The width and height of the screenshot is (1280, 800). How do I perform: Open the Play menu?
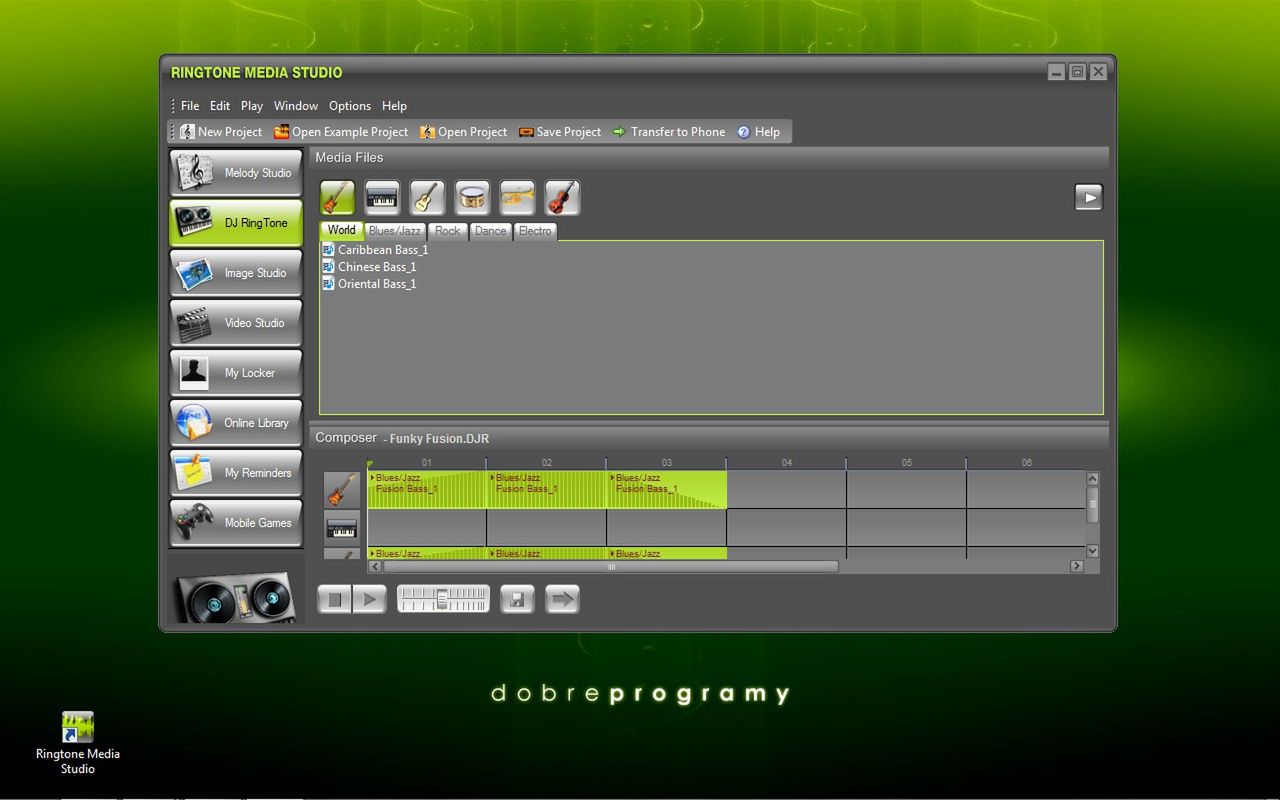252,106
